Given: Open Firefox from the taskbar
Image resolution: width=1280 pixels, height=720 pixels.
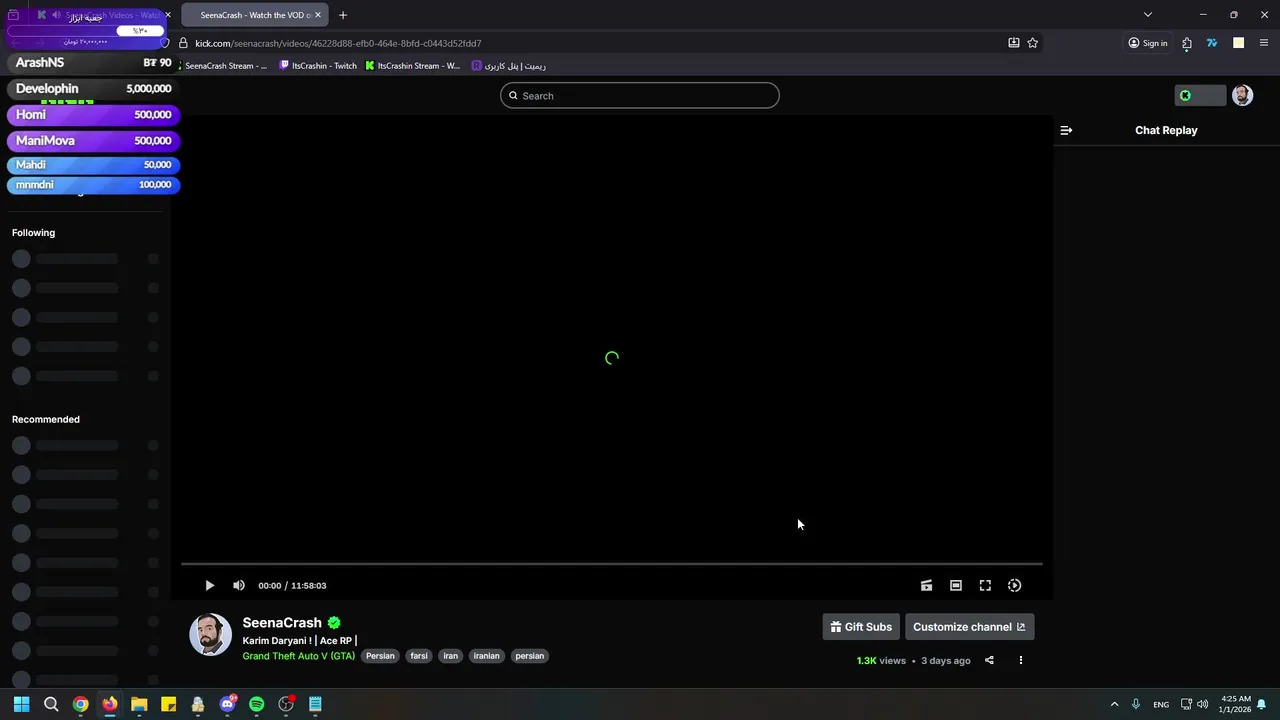Looking at the screenshot, I should click(109, 704).
